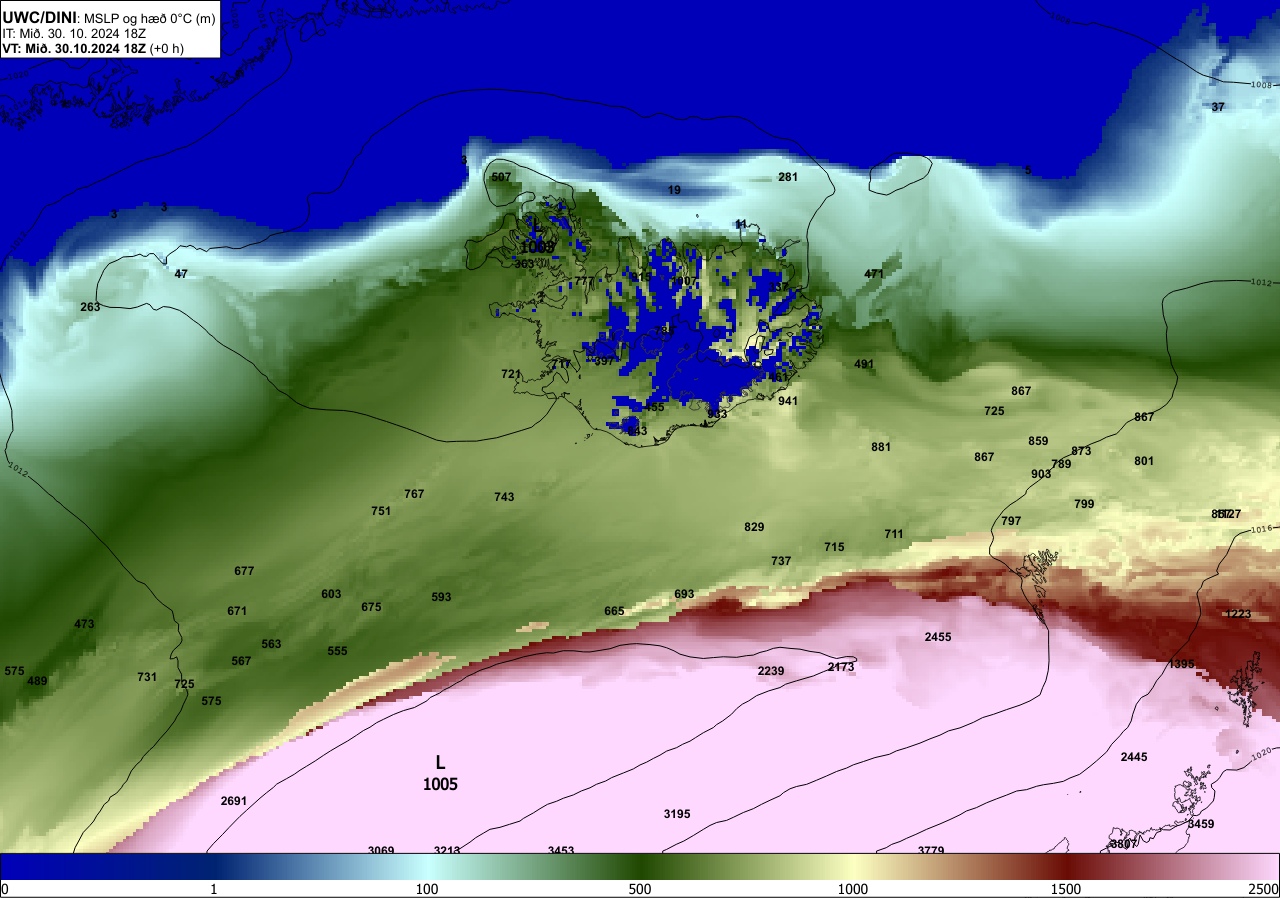This screenshot has height=898, width=1280.
Task: Click the 829 value
Action: (x=754, y=527)
